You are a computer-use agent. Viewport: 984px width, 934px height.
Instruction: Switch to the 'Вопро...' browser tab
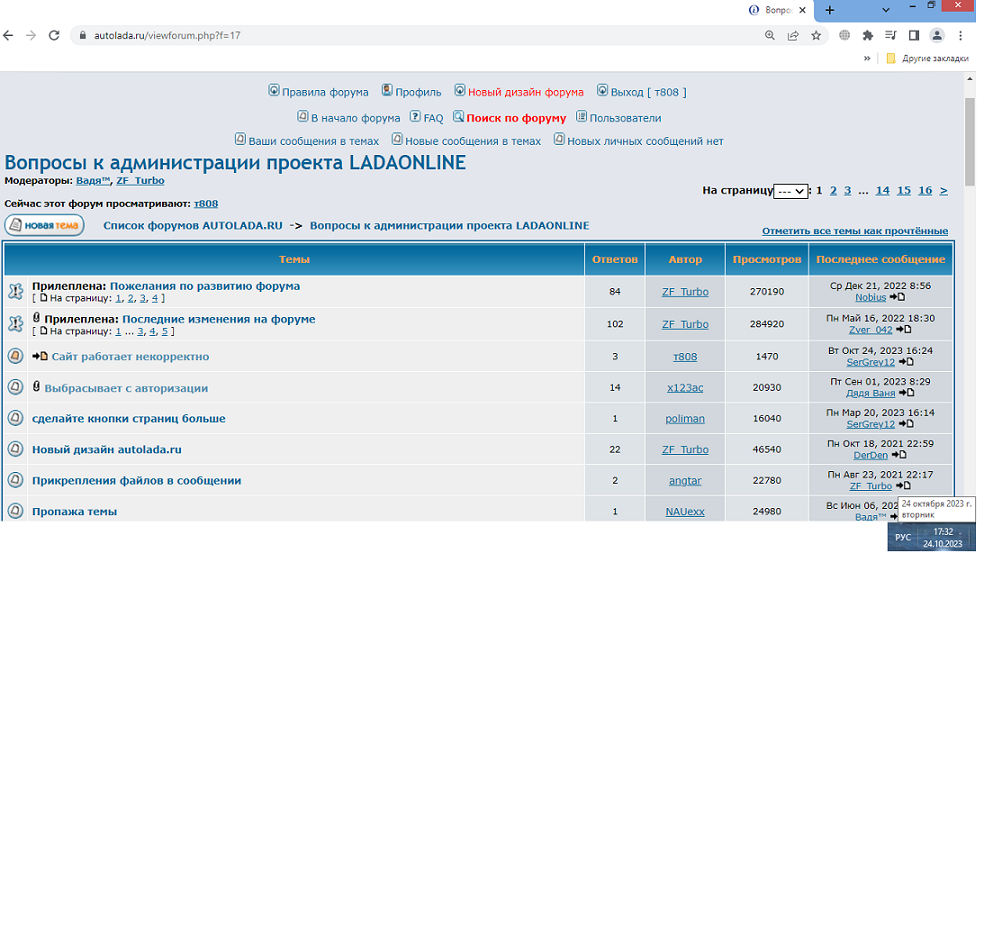click(777, 9)
